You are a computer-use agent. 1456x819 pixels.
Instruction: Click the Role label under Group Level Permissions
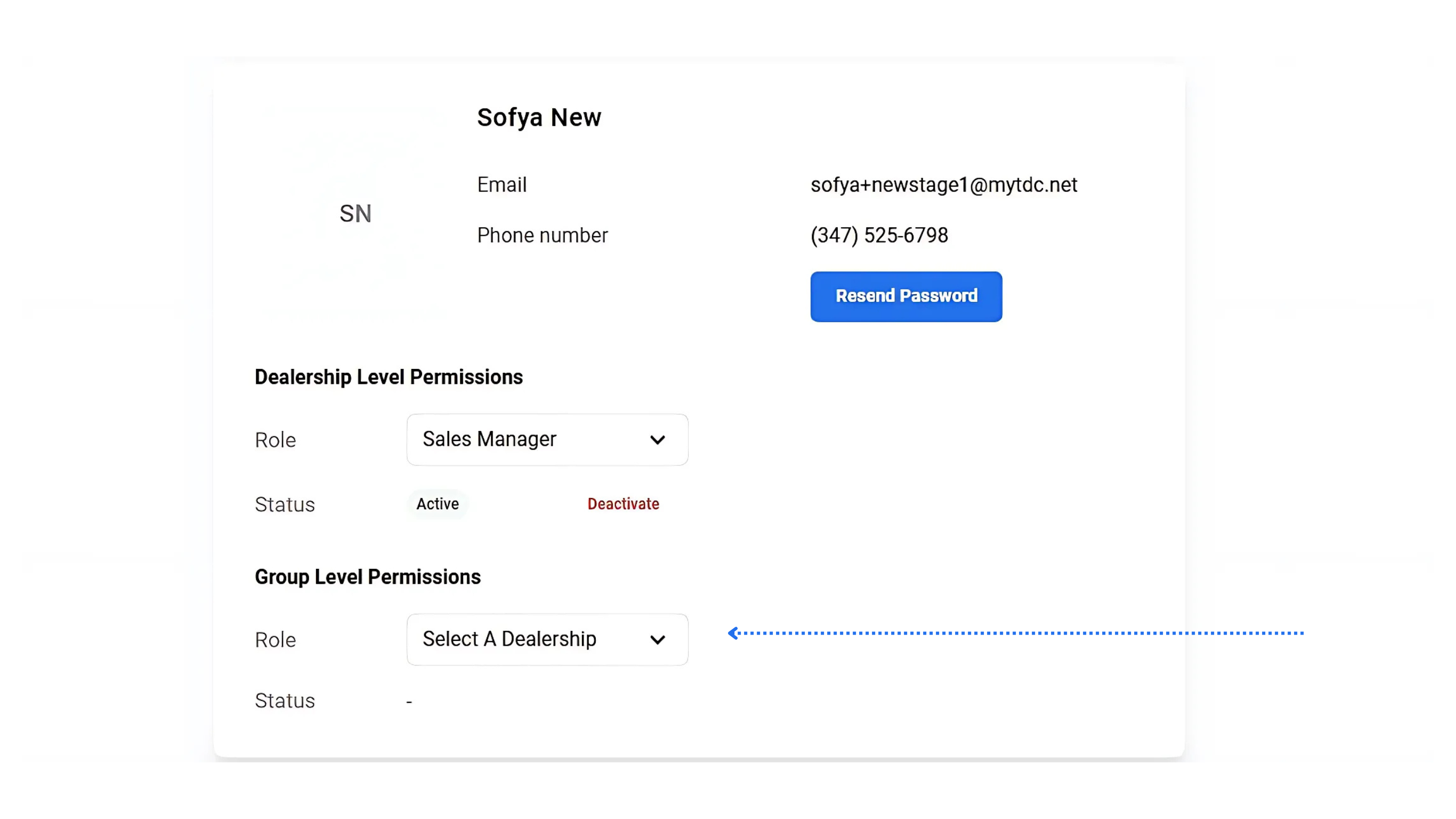[275, 640]
